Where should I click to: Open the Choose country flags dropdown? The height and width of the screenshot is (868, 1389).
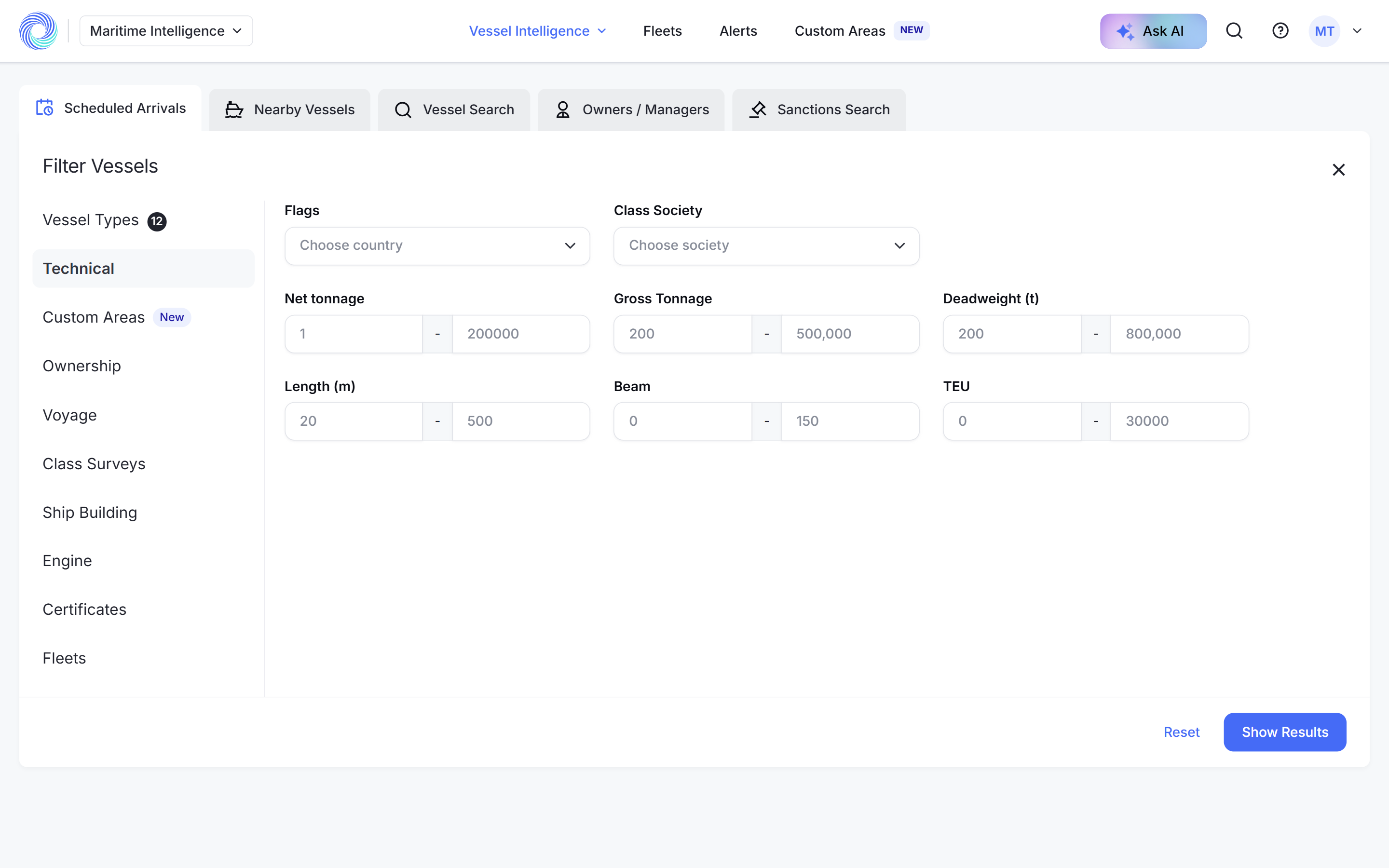tap(437, 246)
